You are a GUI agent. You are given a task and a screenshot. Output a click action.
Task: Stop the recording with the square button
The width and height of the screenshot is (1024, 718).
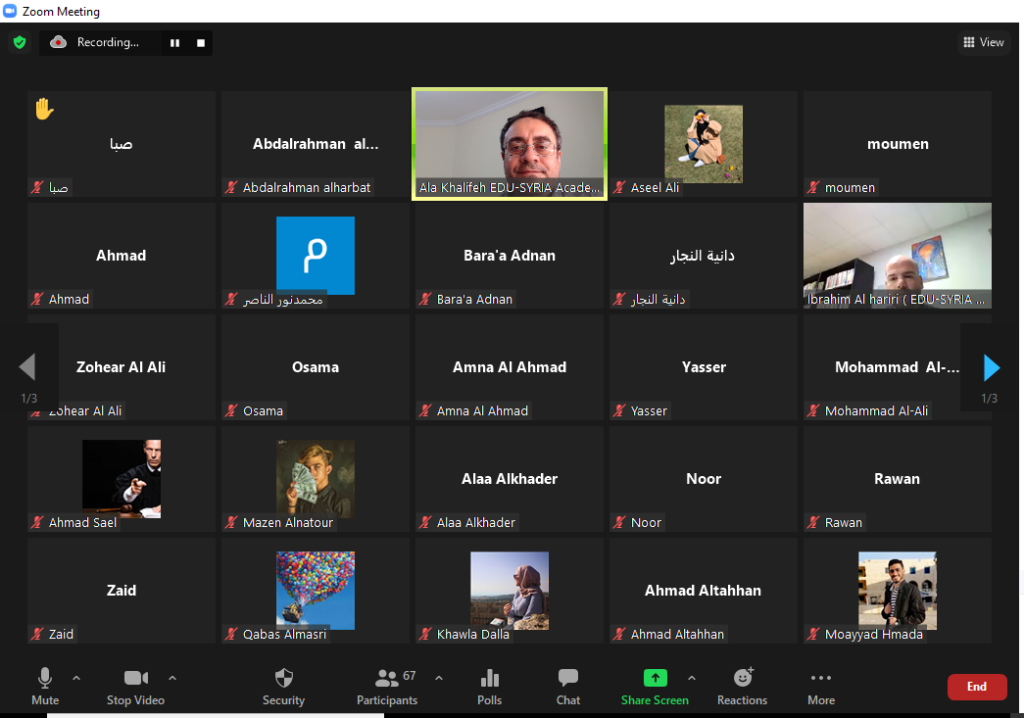tap(201, 43)
